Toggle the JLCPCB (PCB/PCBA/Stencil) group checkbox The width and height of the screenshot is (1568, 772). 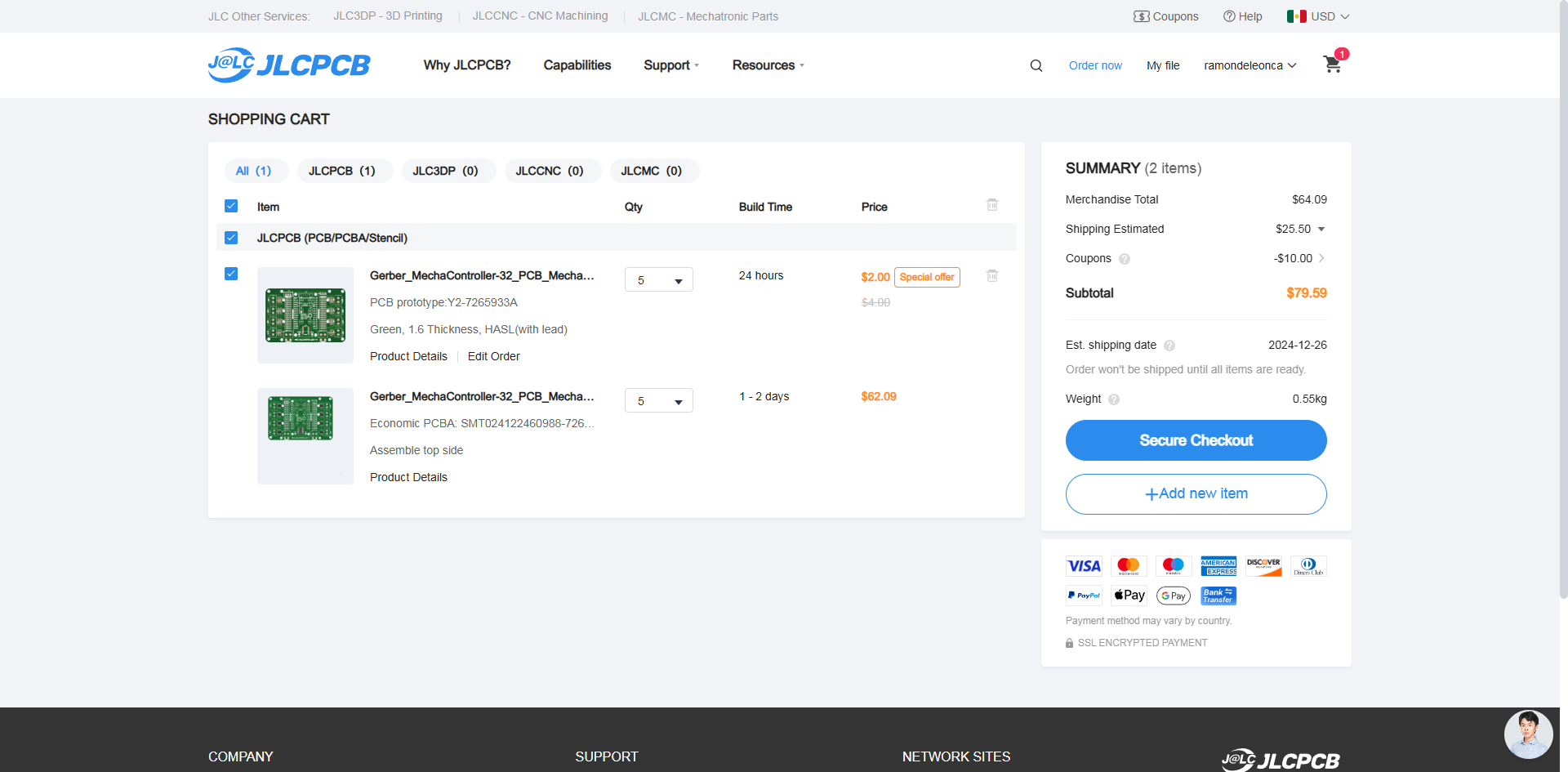pyautogui.click(x=231, y=238)
